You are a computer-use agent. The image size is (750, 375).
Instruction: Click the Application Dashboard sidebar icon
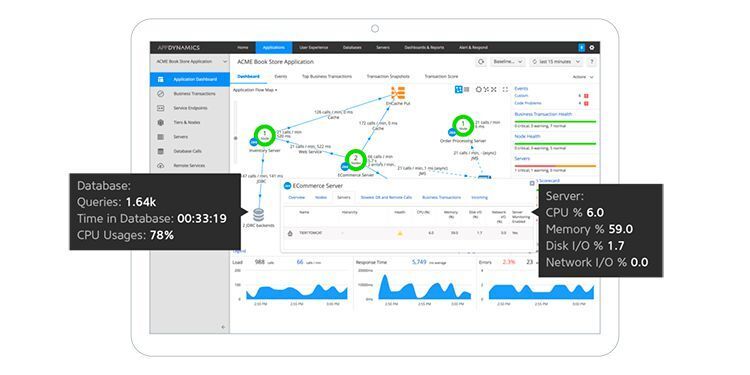pos(161,79)
